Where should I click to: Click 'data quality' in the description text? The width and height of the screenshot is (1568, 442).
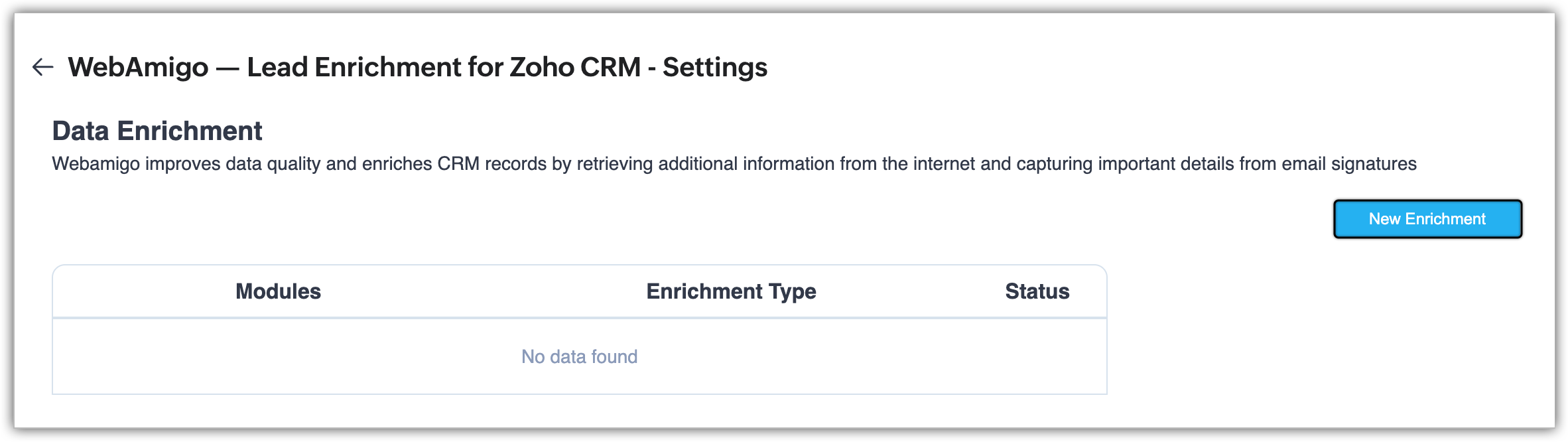pyautogui.click(x=274, y=164)
